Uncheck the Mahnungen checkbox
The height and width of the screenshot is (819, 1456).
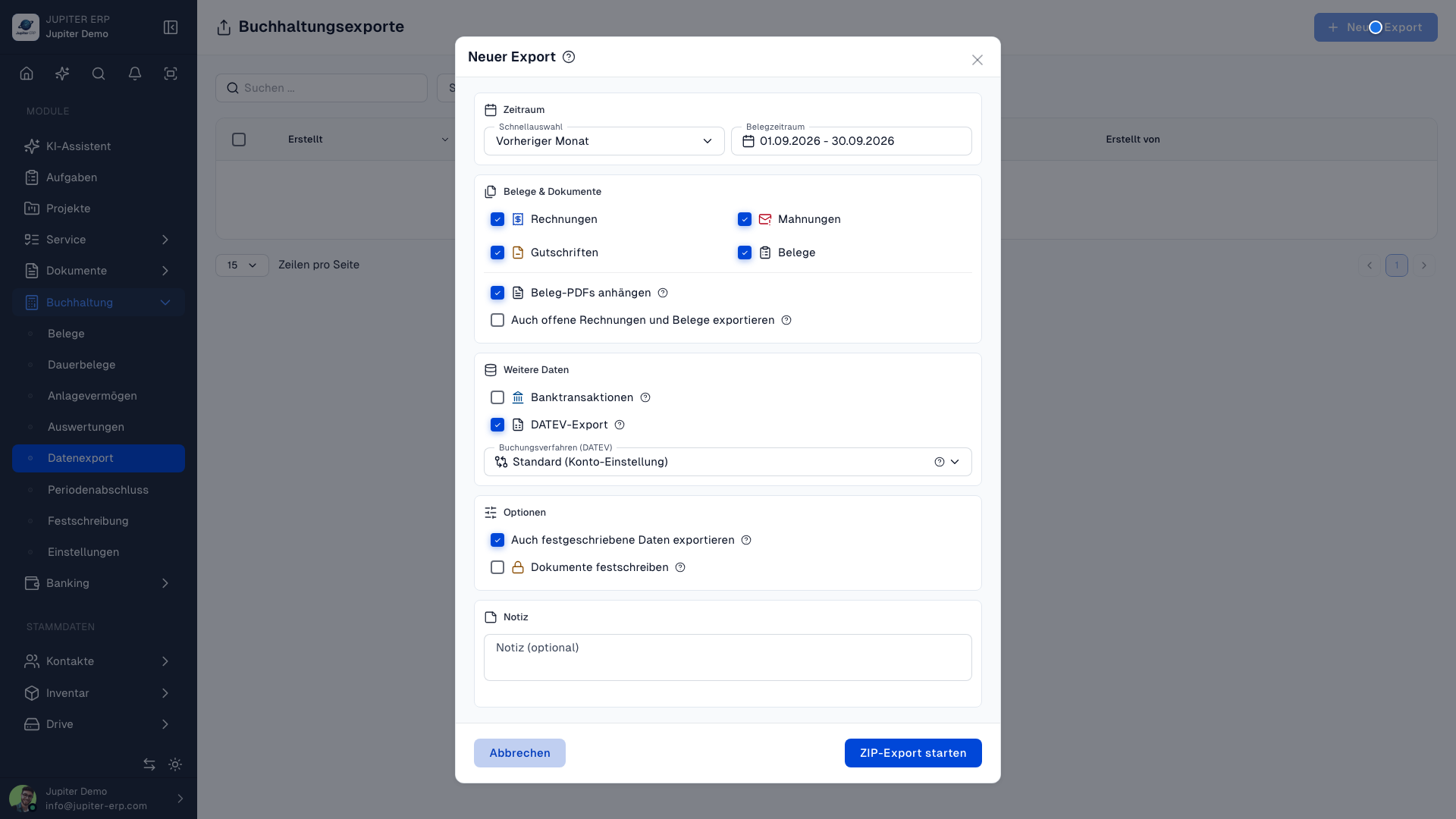(745, 219)
